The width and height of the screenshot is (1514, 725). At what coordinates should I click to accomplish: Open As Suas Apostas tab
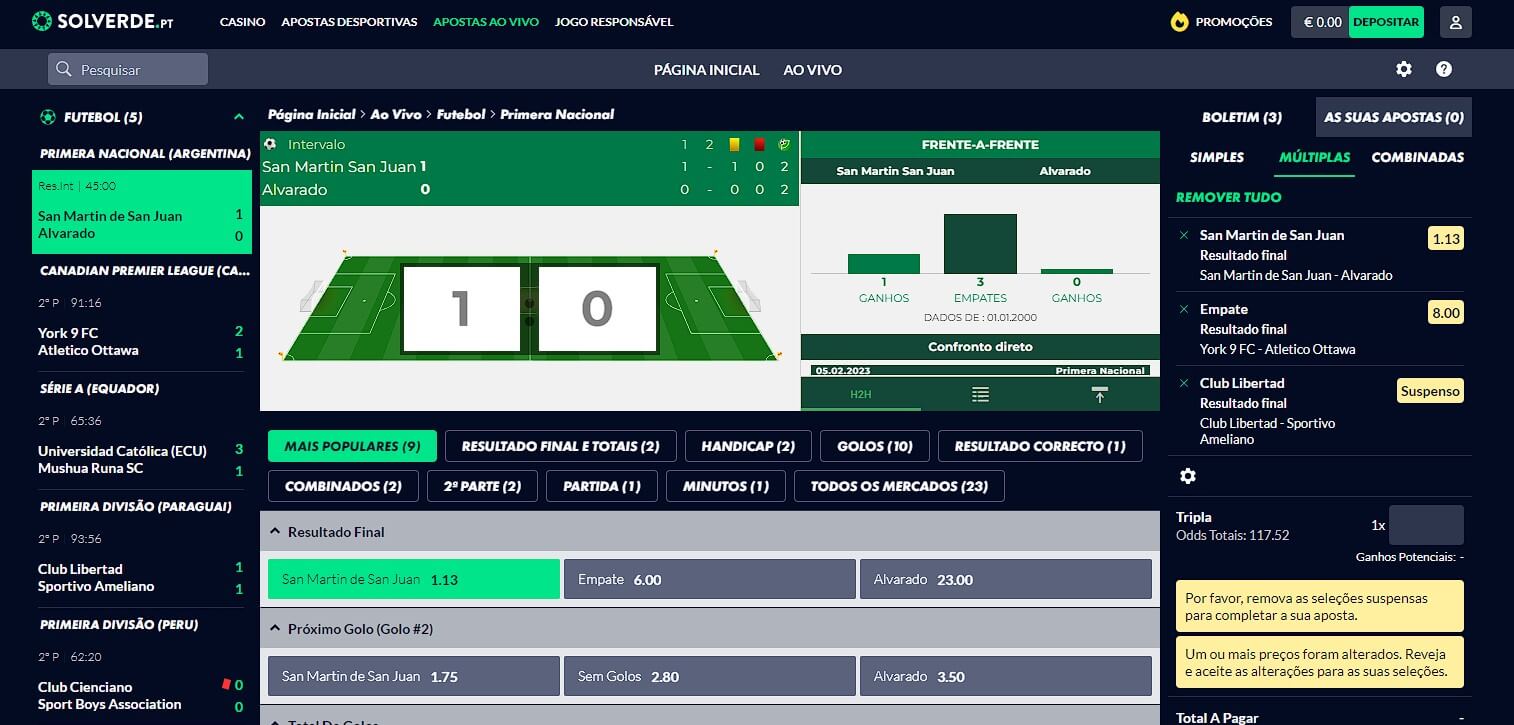[x=1394, y=117]
